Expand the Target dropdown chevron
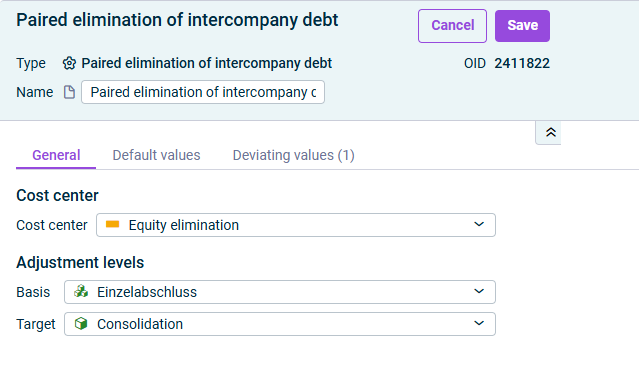Image resolution: width=641 pixels, height=380 pixels. [479, 323]
